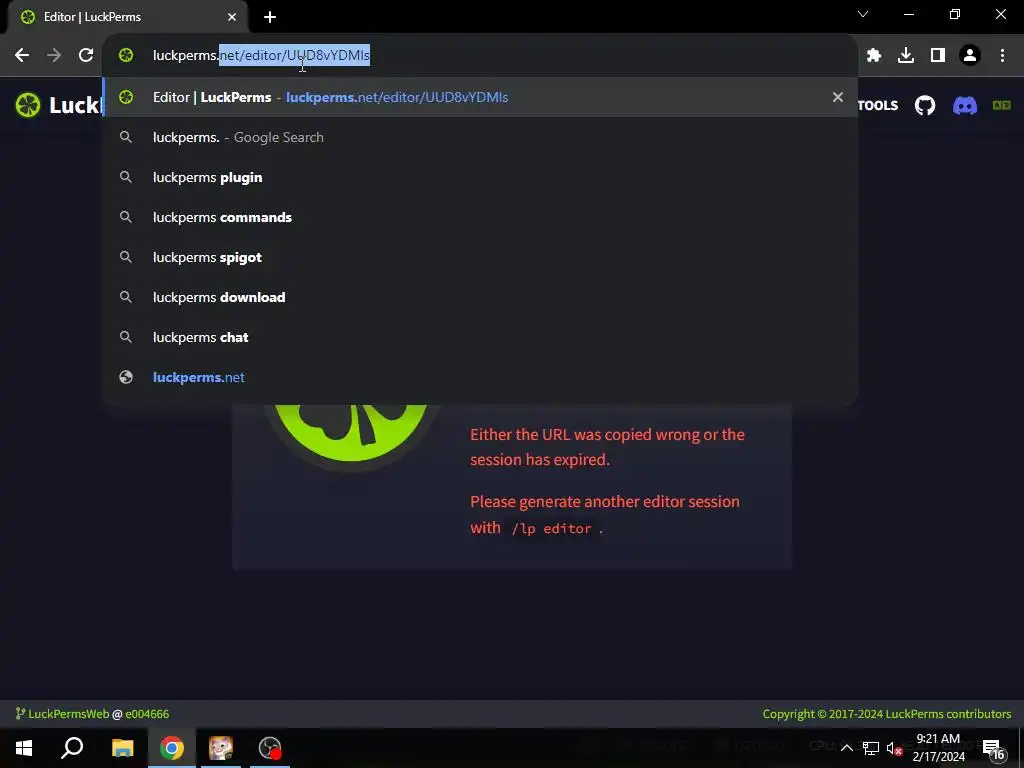Click the Chrome taskbar icon
1024x768 pixels.
(172, 748)
